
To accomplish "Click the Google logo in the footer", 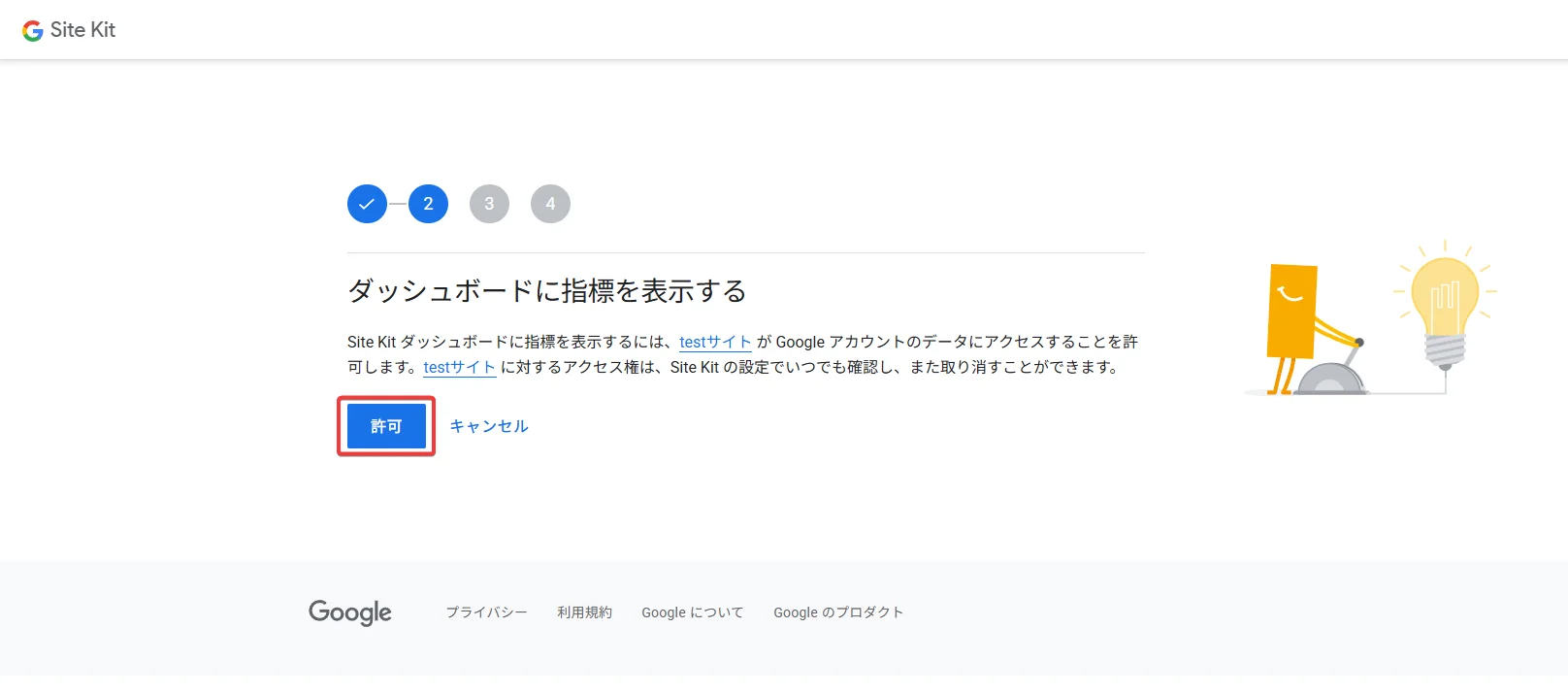I will point(350,612).
